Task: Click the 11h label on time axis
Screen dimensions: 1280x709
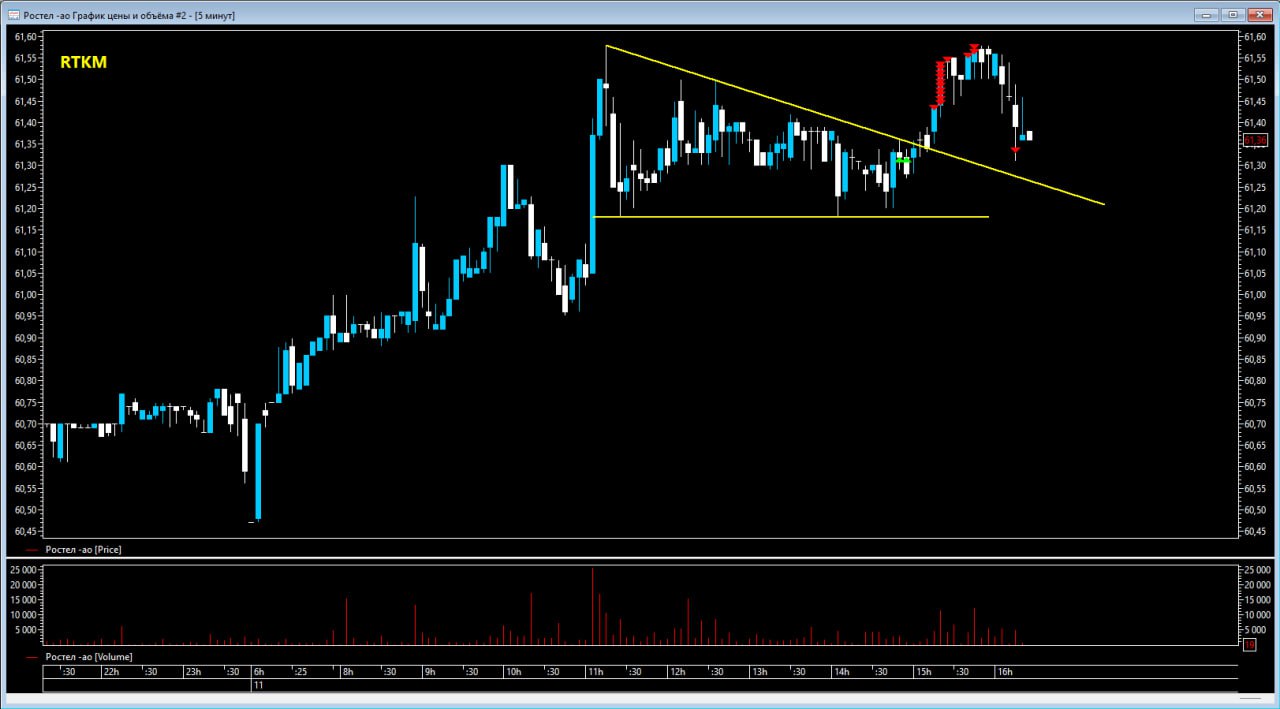Action: tap(595, 671)
